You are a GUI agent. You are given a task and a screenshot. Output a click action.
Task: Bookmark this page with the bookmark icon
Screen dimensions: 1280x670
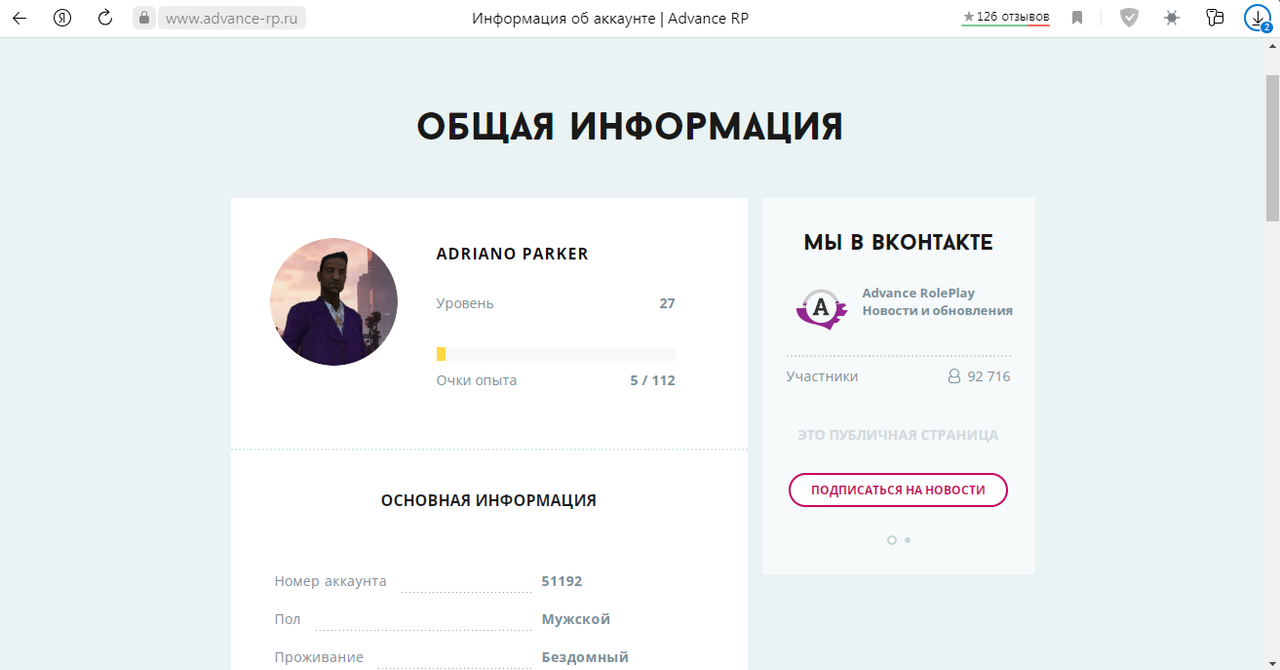[1077, 18]
